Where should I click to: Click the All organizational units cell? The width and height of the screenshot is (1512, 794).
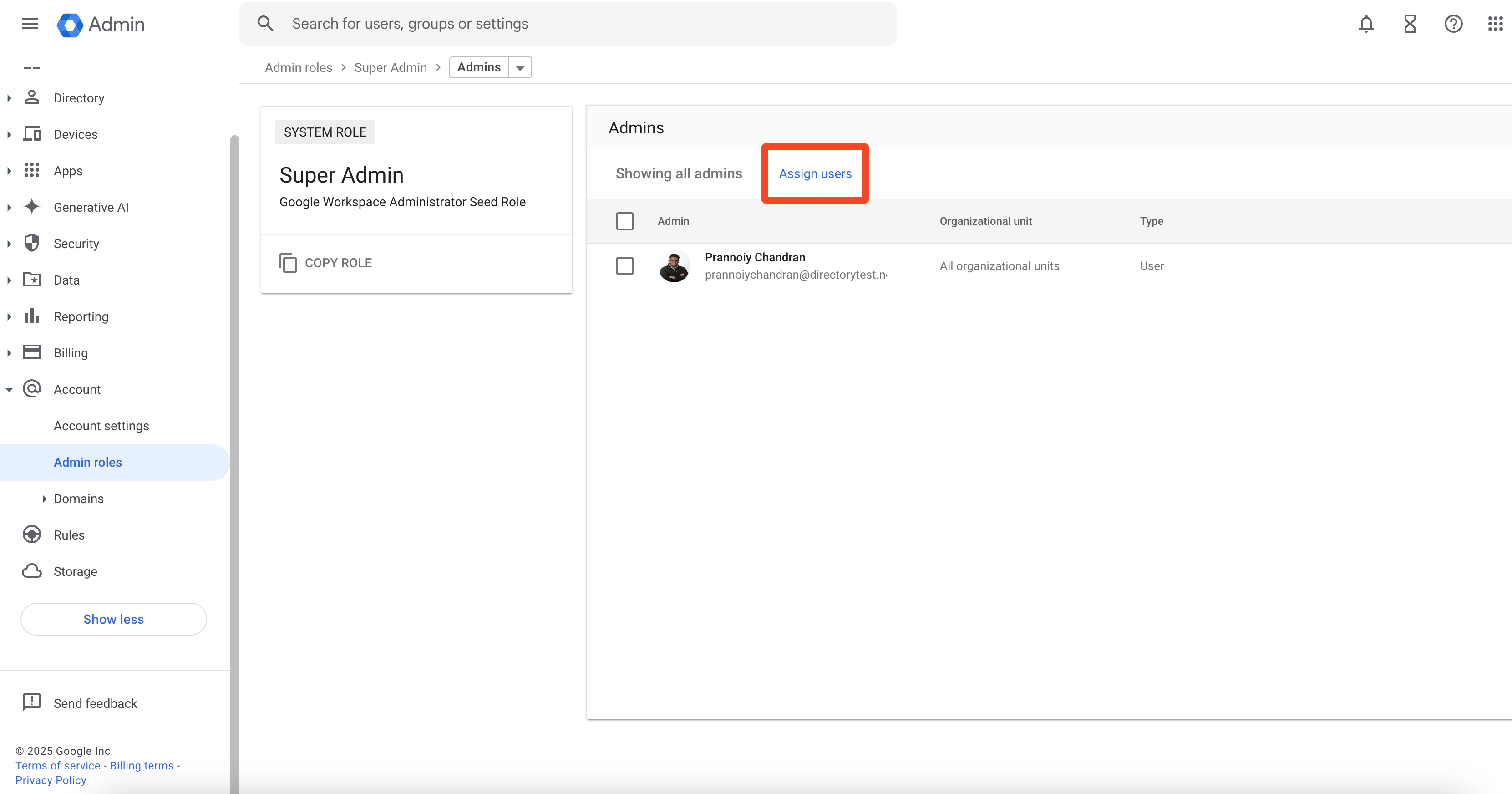coord(1000,266)
